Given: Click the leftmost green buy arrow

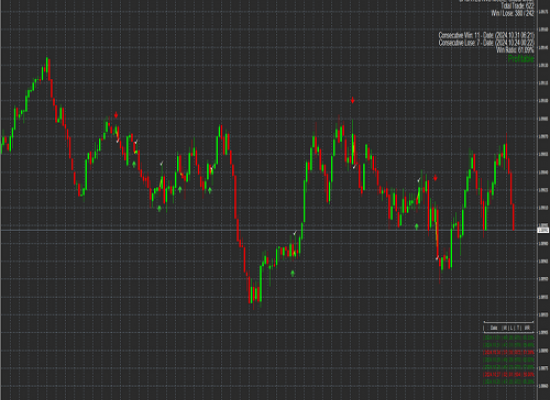Looking at the screenshot, I should pos(134,164).
